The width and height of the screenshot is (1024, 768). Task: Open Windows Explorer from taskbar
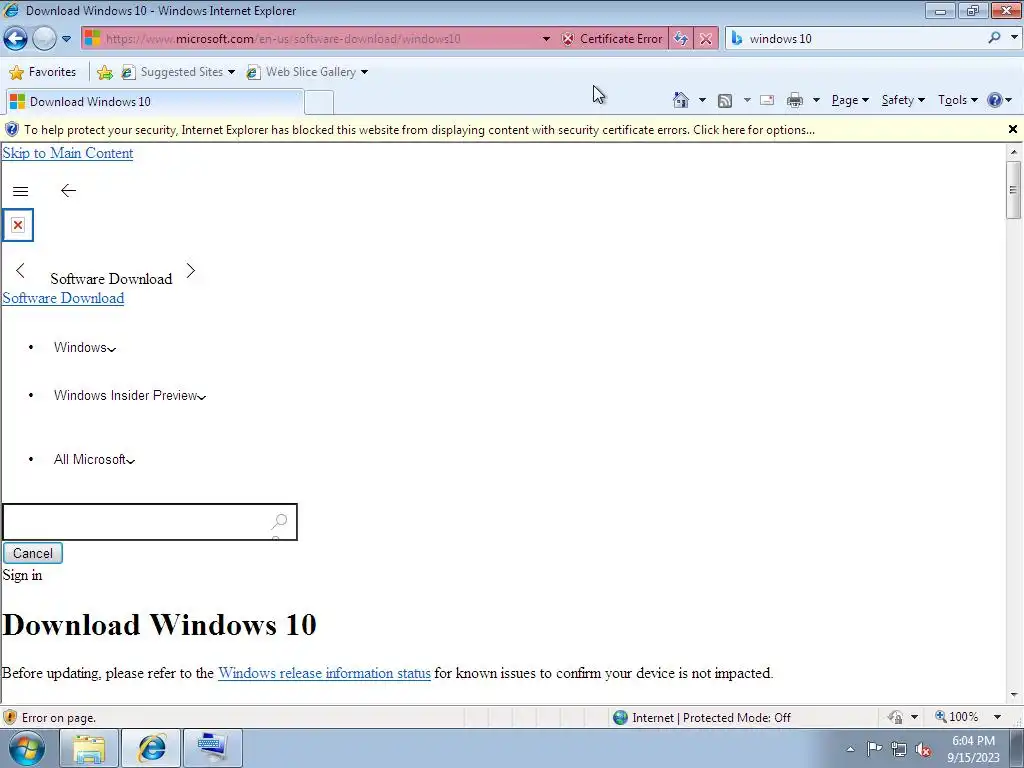(89, 748)
